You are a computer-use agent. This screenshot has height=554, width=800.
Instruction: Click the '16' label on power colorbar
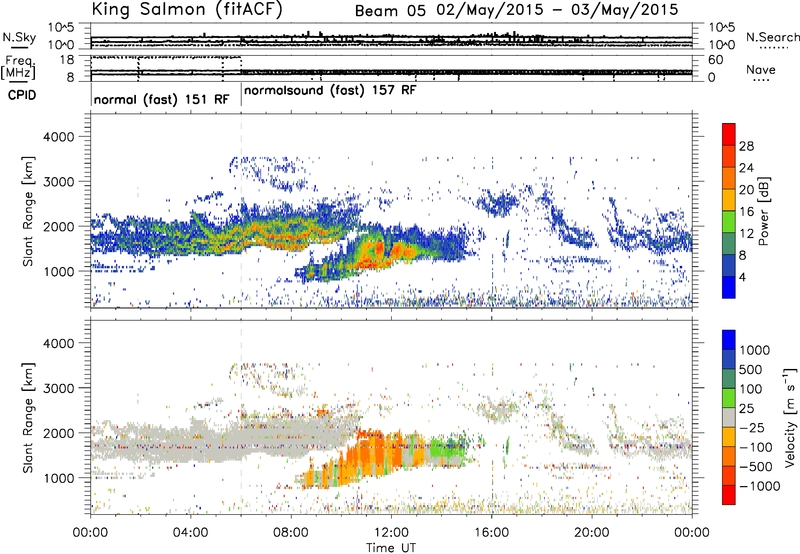pyautogui.click(x=746, y=212)
